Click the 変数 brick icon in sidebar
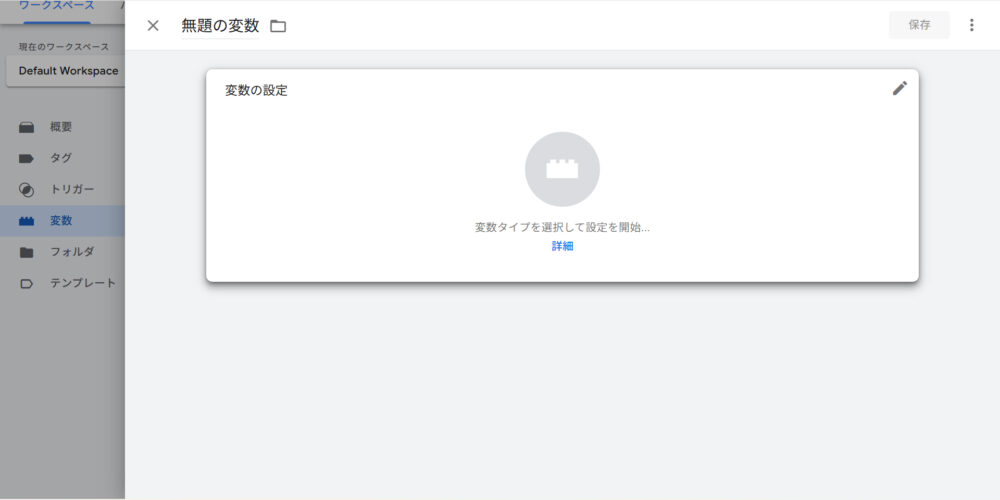Image resolution: width=1000 pixels, height=500 pixels. 27,221
